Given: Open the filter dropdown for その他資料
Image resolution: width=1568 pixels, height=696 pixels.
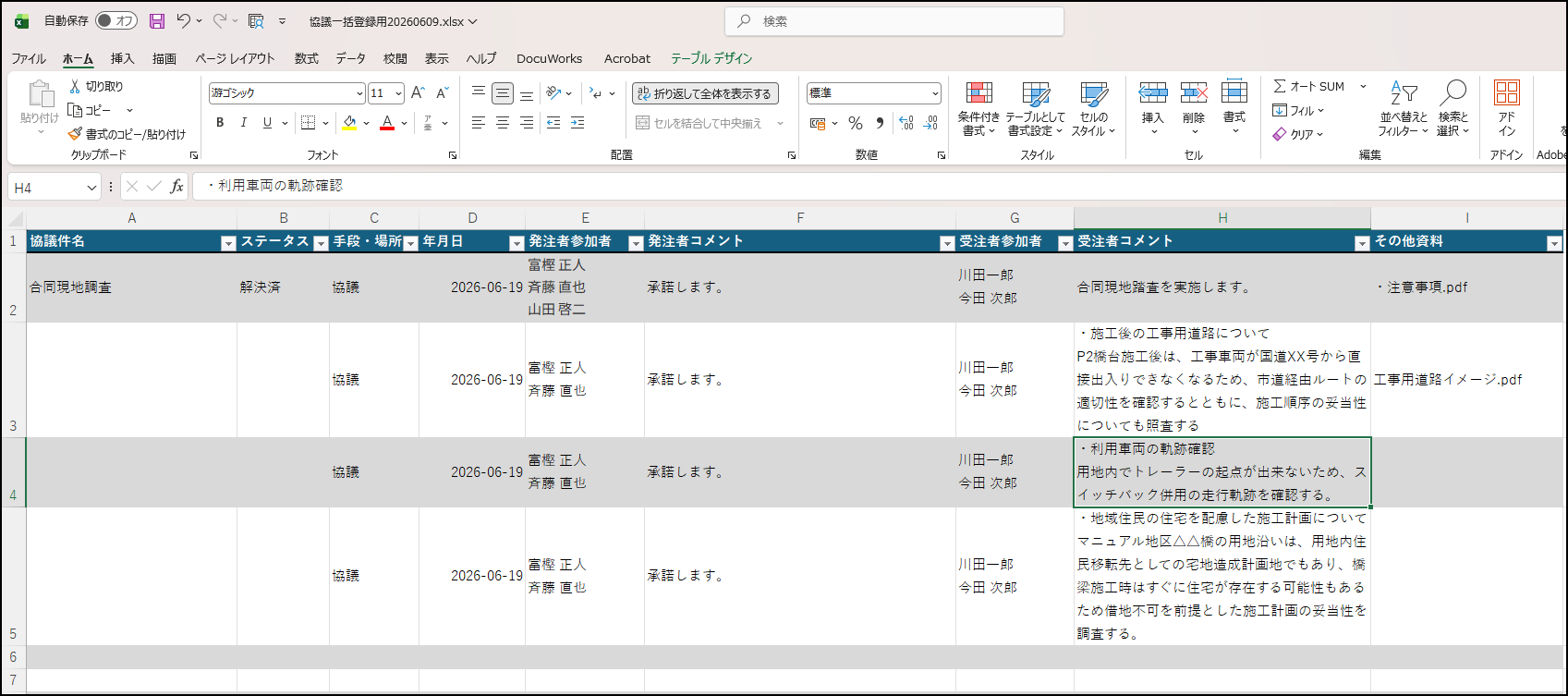Looking at the screenshot, I should [1553, 243].
